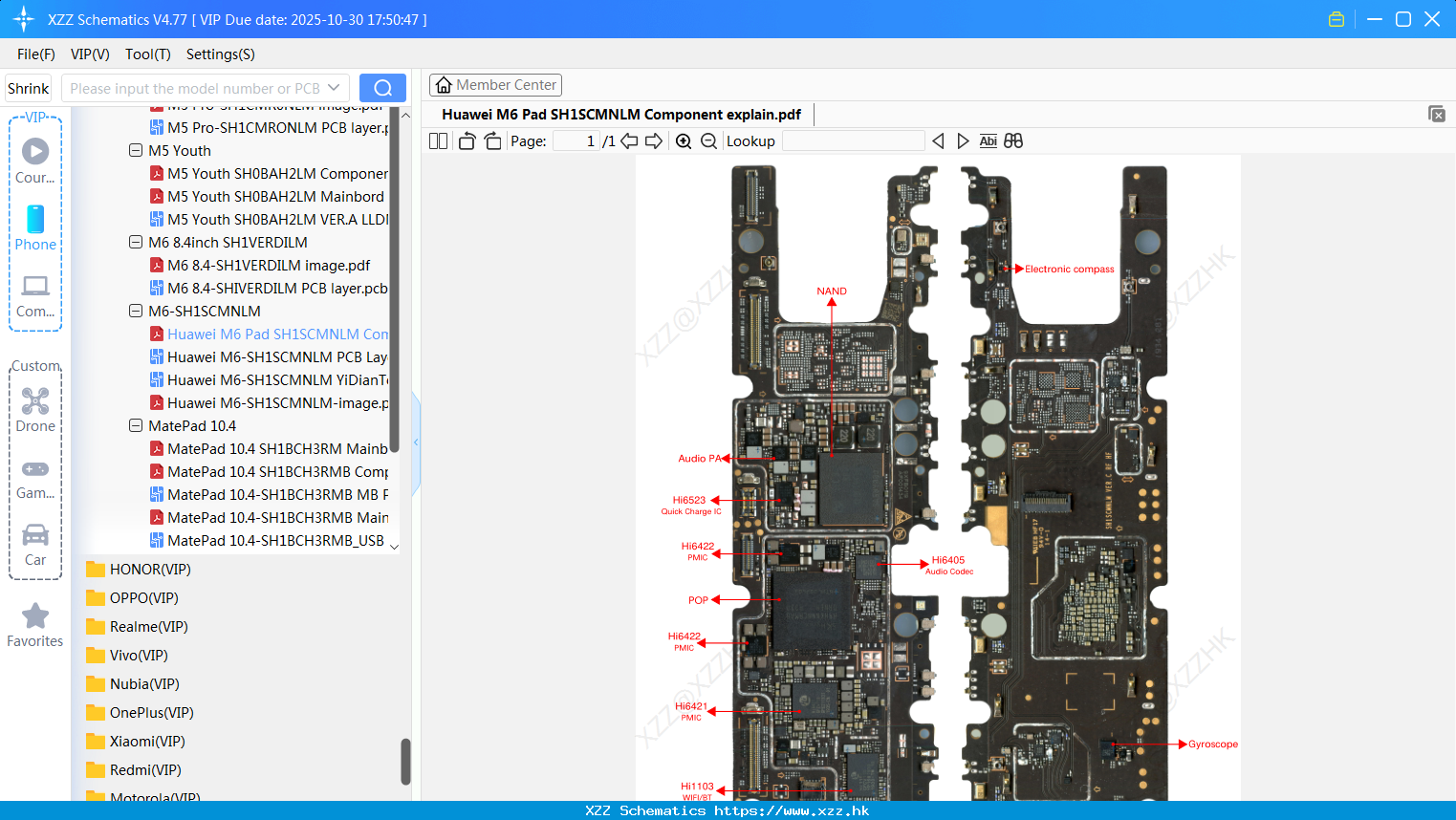Screen dimensions: 1456x820
Task: Rotate page counterclockwise
Action: tap(467, 141)
